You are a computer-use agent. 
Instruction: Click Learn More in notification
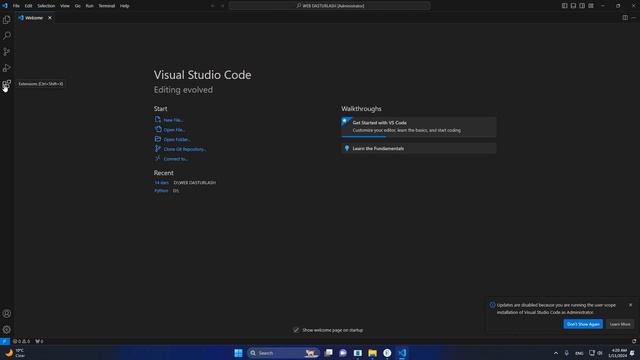620,324
